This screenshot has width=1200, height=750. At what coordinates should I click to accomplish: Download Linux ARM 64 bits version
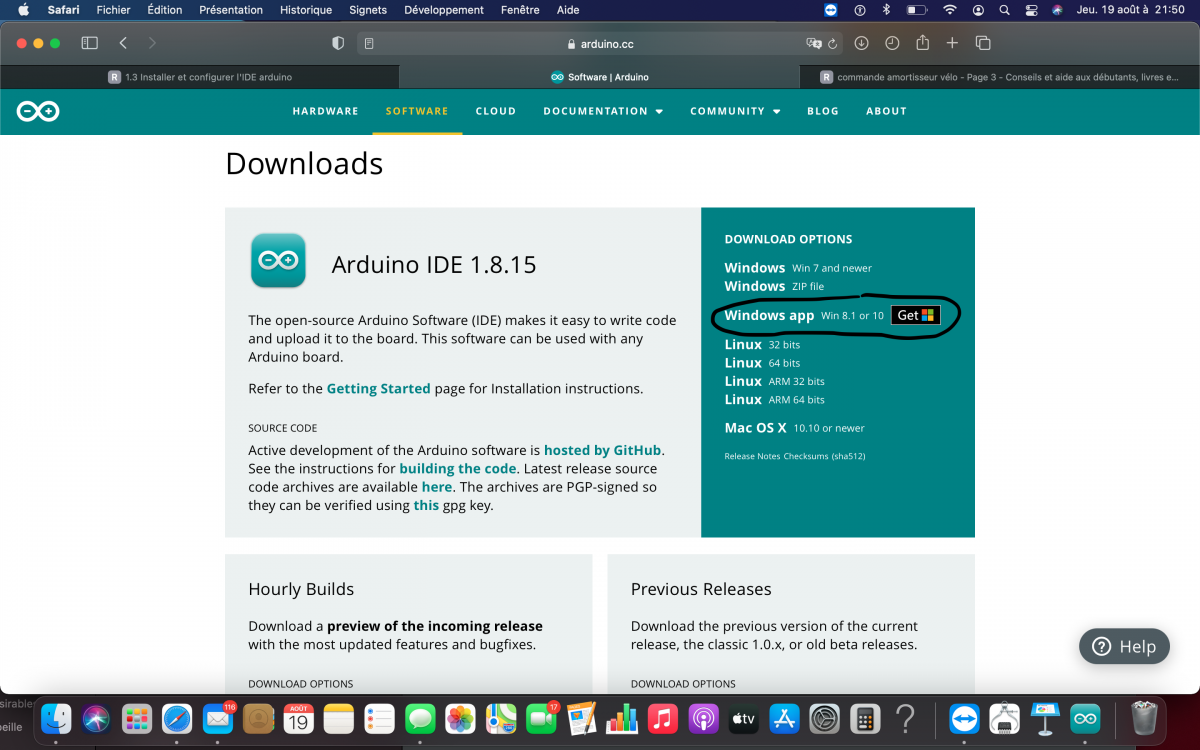pos(775,399)
